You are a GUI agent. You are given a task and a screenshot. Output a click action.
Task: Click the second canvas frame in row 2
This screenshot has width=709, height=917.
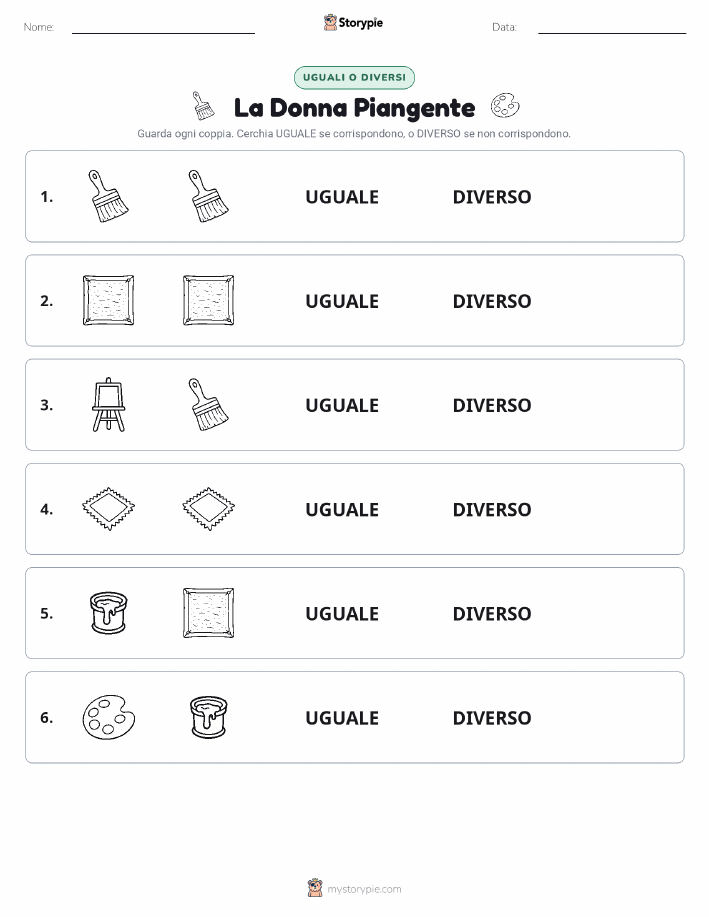208,301
